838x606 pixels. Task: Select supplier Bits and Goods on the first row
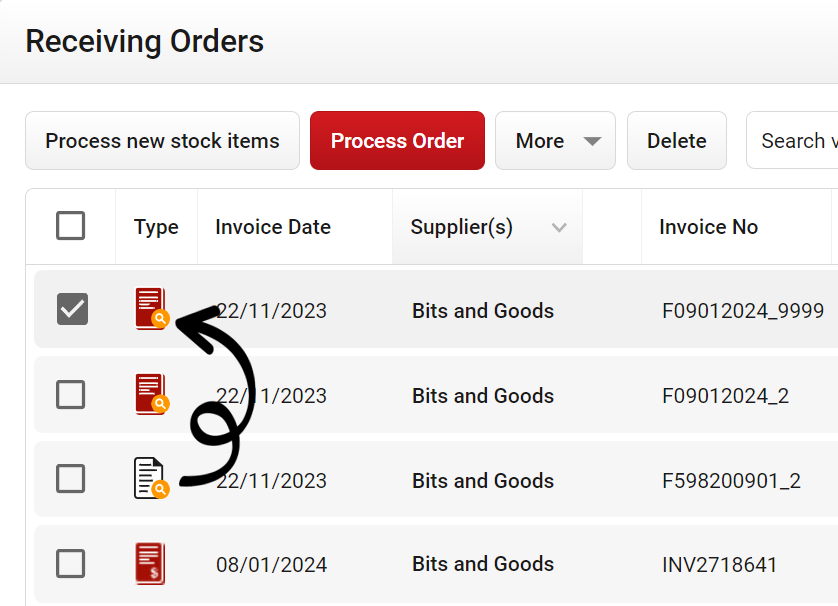(483, 310)
